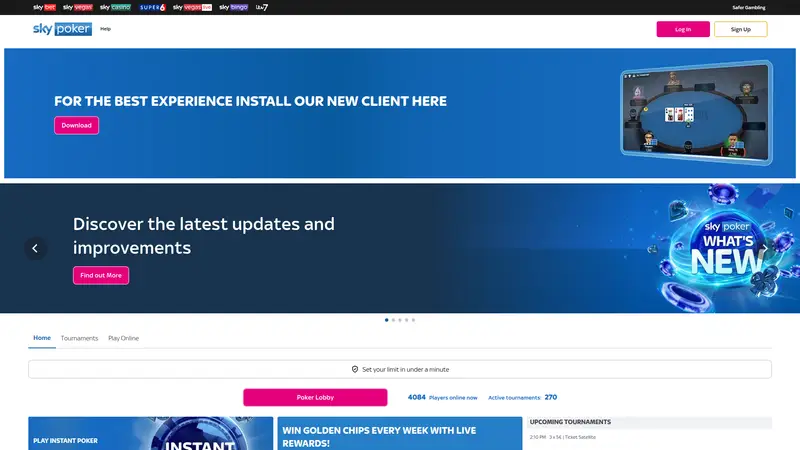
Task: Select the second carousel dot
Action: pyautogui.click(x=393, y=320)
